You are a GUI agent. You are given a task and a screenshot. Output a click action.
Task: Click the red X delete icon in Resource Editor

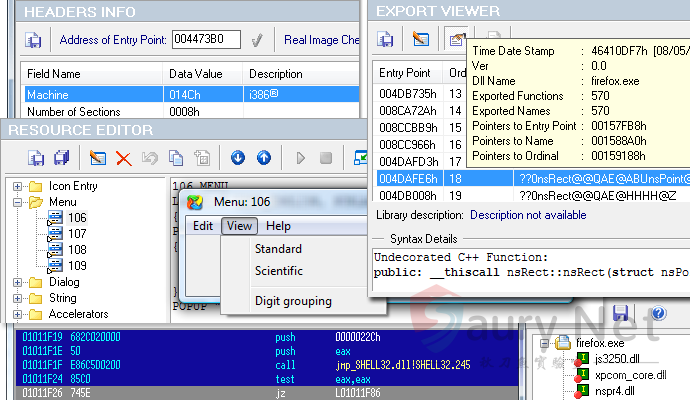[124, 158]
